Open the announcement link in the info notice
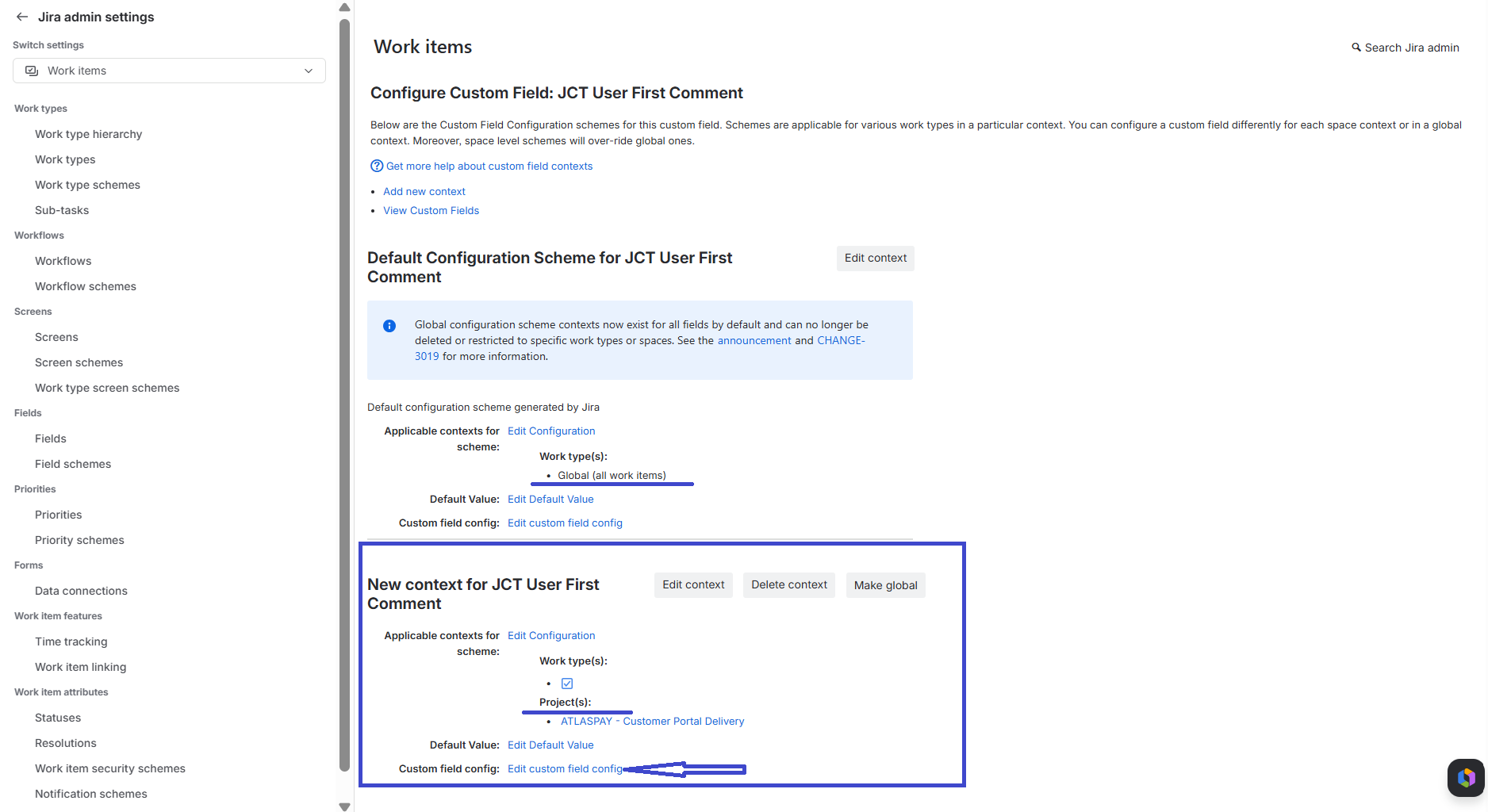This screenshot has width=1488, height=812. [754, 340]
